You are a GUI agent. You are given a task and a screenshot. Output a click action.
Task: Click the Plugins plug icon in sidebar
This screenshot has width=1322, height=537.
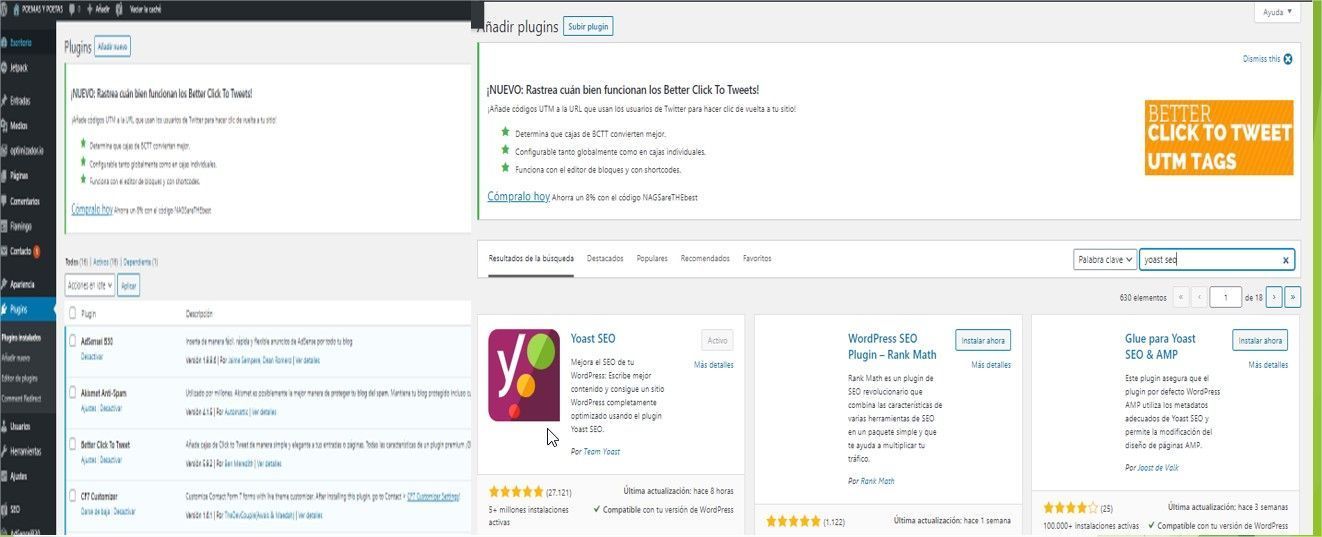tap(5, 310)
